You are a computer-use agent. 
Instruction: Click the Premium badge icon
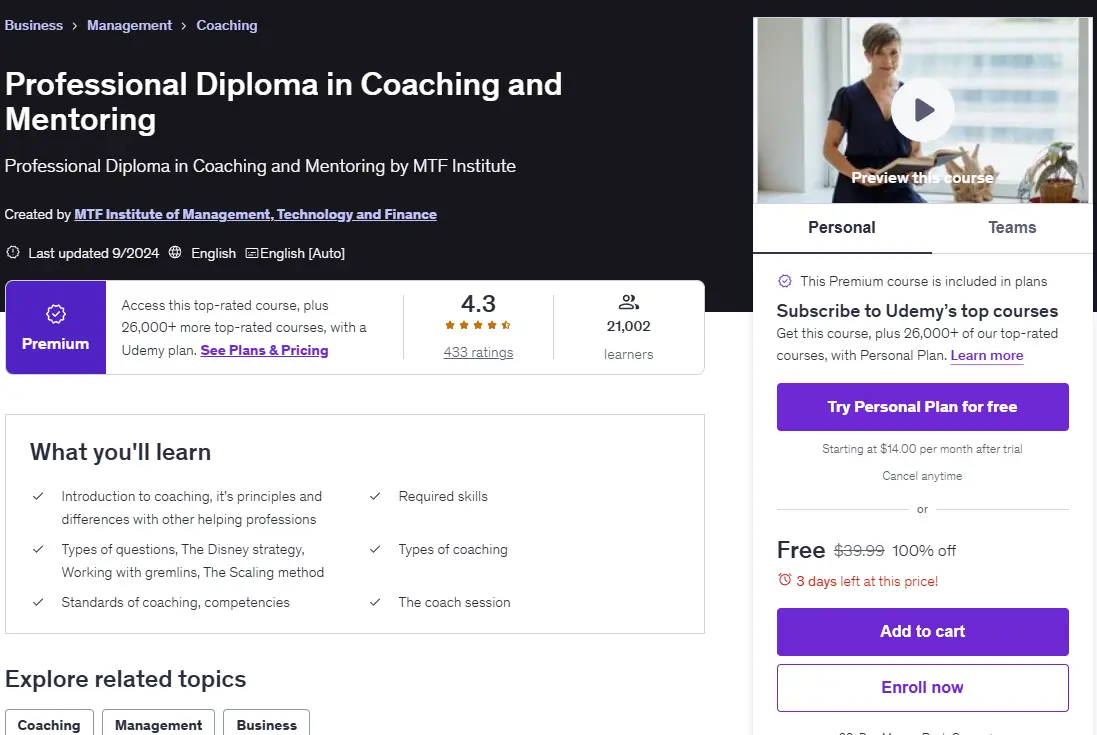(56, 314)
